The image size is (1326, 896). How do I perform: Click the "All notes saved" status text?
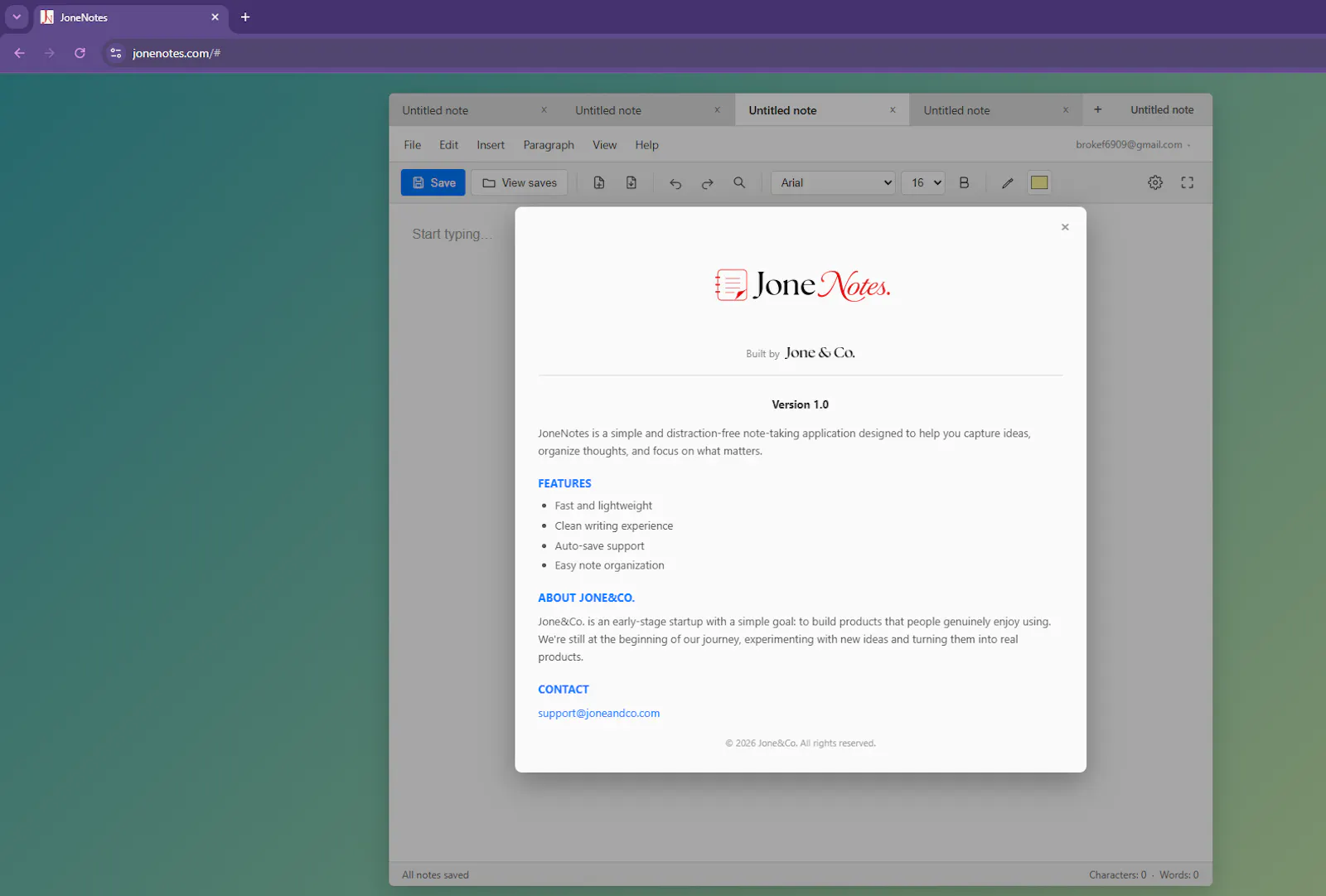[435, 875]
